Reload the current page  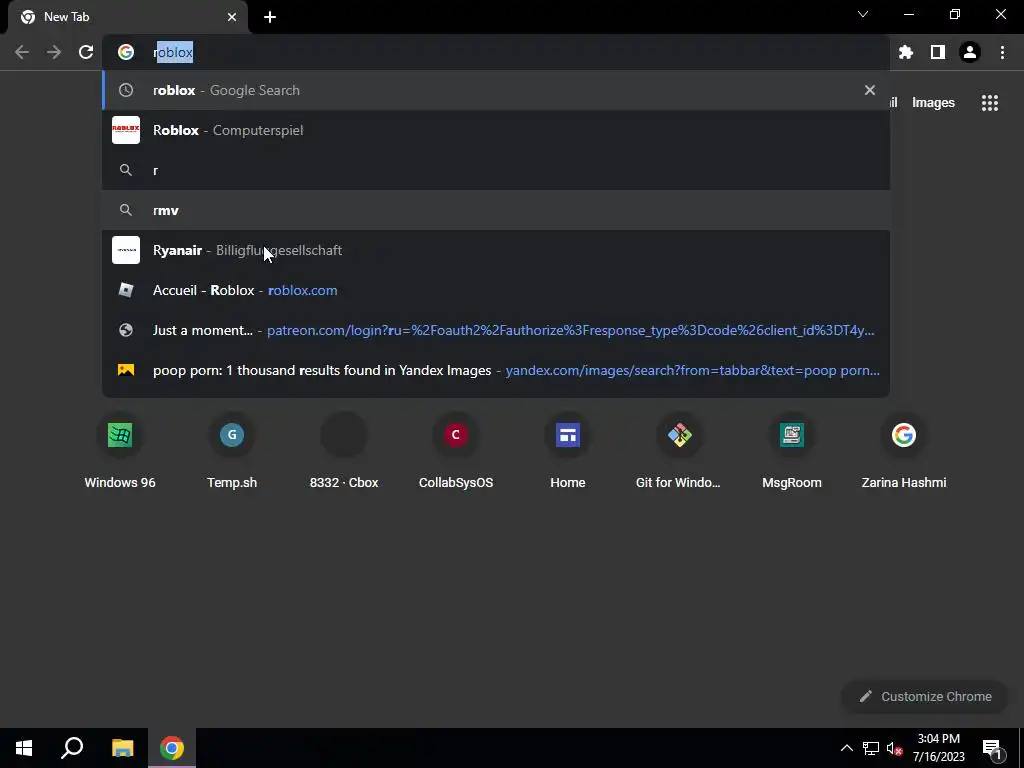click(x=86, y=52)
